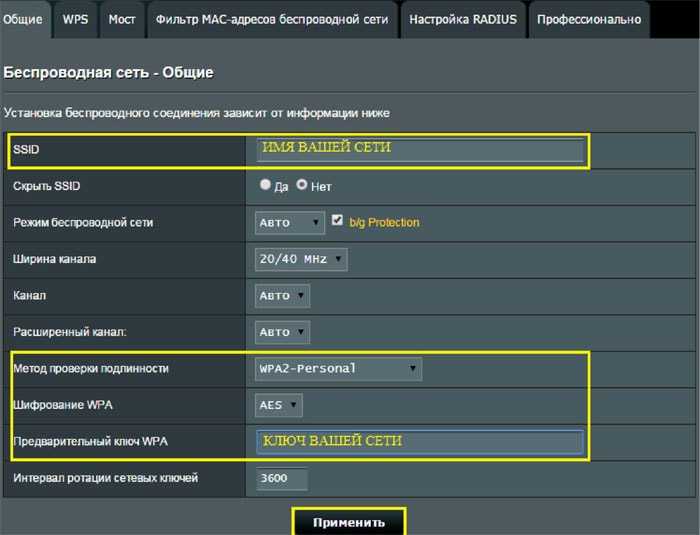Select Да for Скрыть SSID
Viewport: 700px width, 535px height.
(265, 184)
